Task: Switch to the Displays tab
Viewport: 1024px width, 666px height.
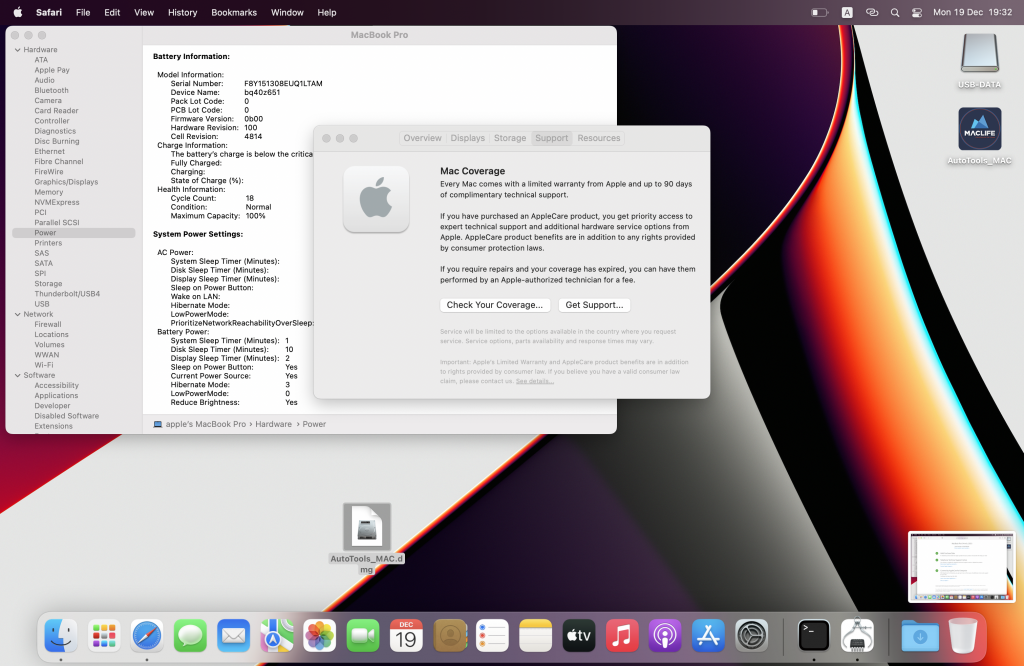Action: (468, 138)
